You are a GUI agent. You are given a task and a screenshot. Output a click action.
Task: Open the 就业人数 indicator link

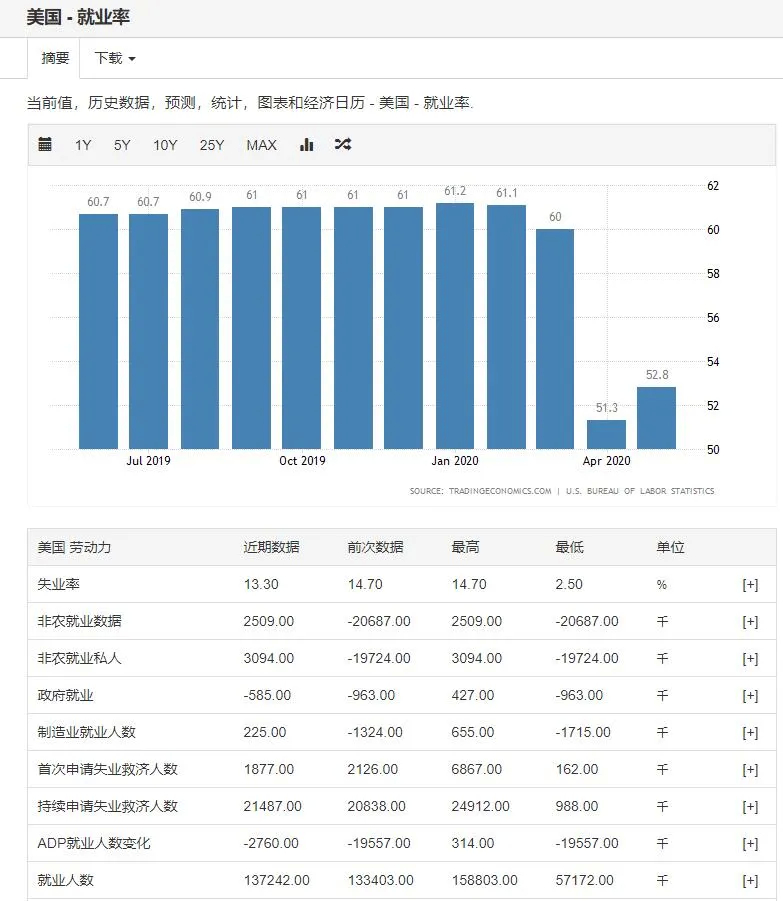[65, 880]
